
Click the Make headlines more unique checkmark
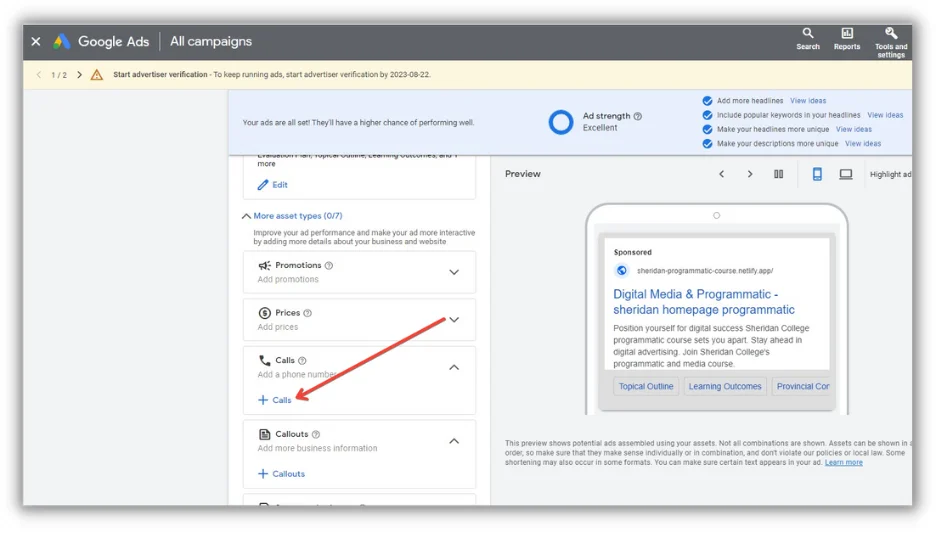[707, 130]
